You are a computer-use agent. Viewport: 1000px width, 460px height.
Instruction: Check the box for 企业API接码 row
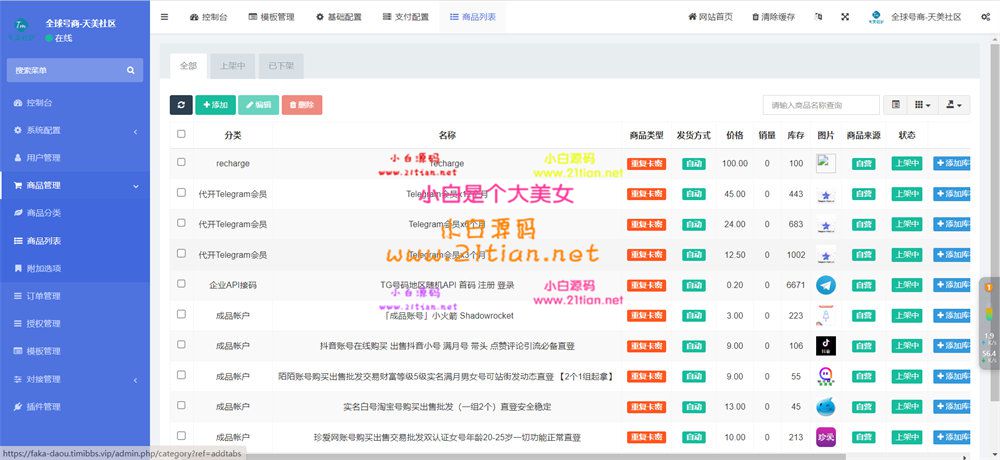181,283
